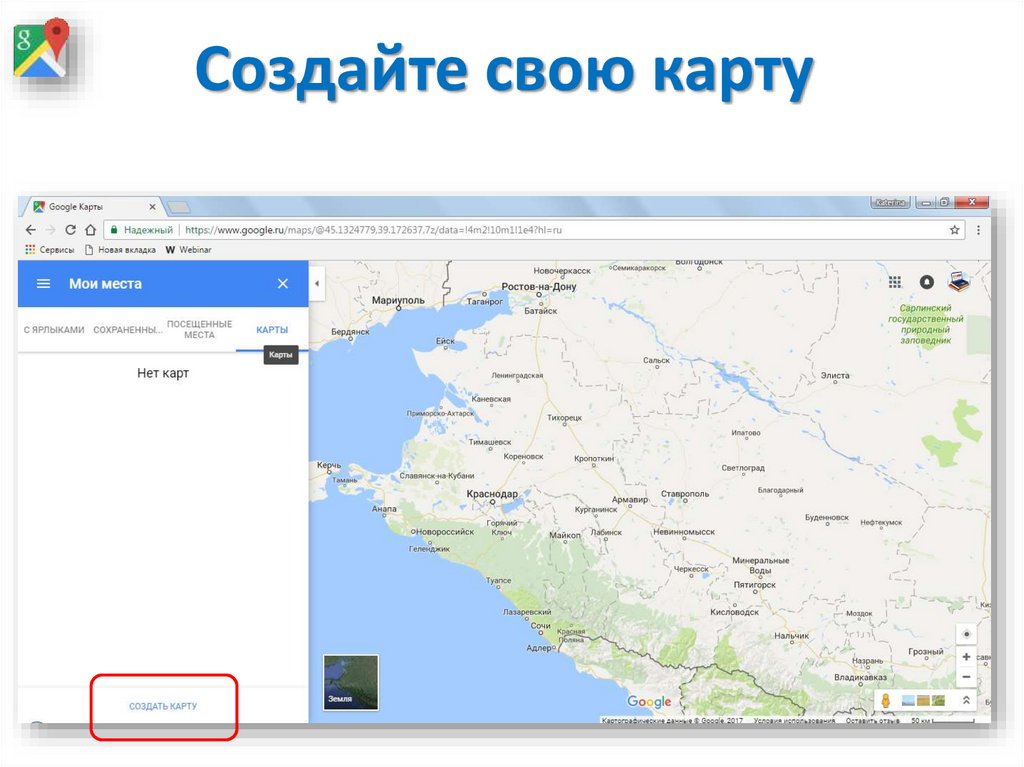Image resolution: width=1024 pixels, height=767 pixels.
Task: Expand the imagery strip with double chevron
Action: coord(967,700)
